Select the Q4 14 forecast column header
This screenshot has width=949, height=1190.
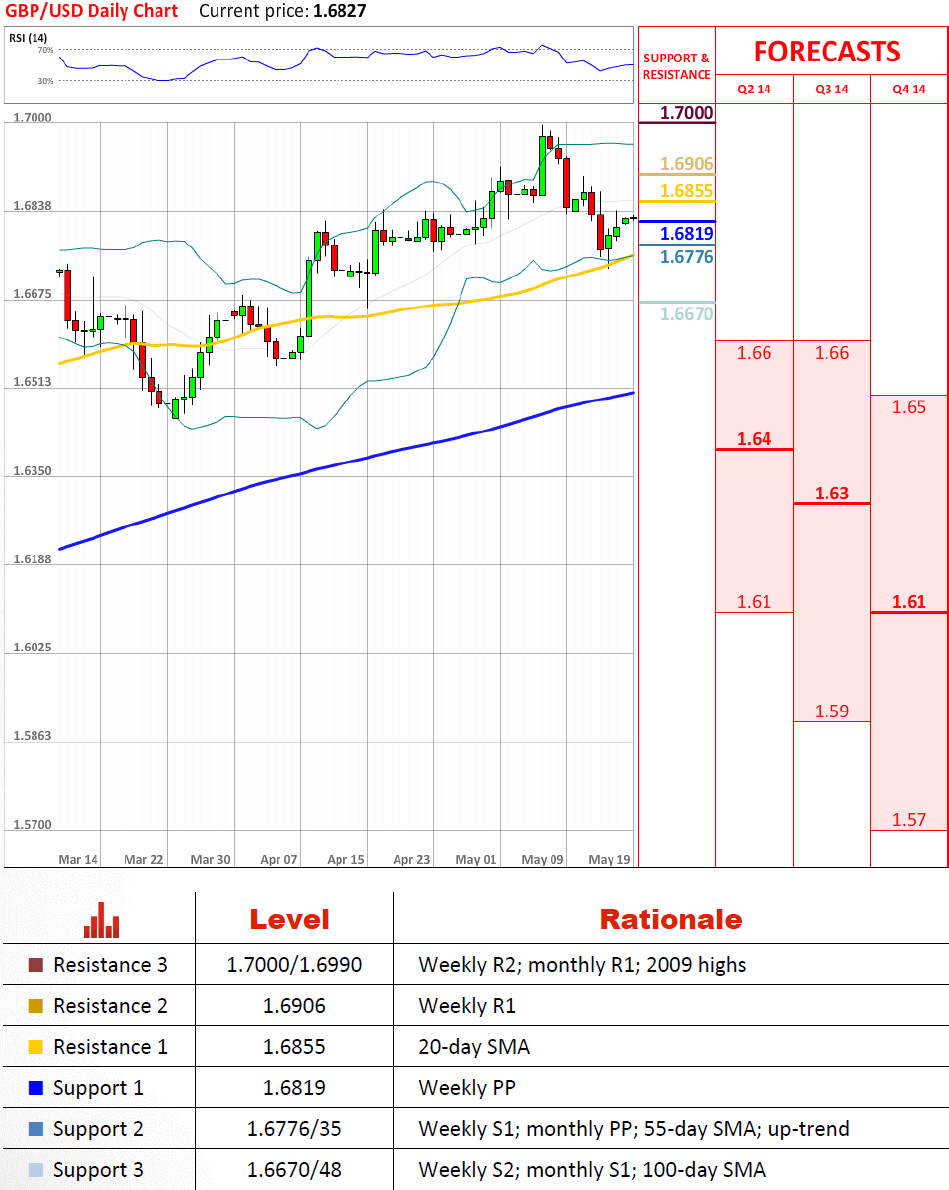click(x=909, y=89)
